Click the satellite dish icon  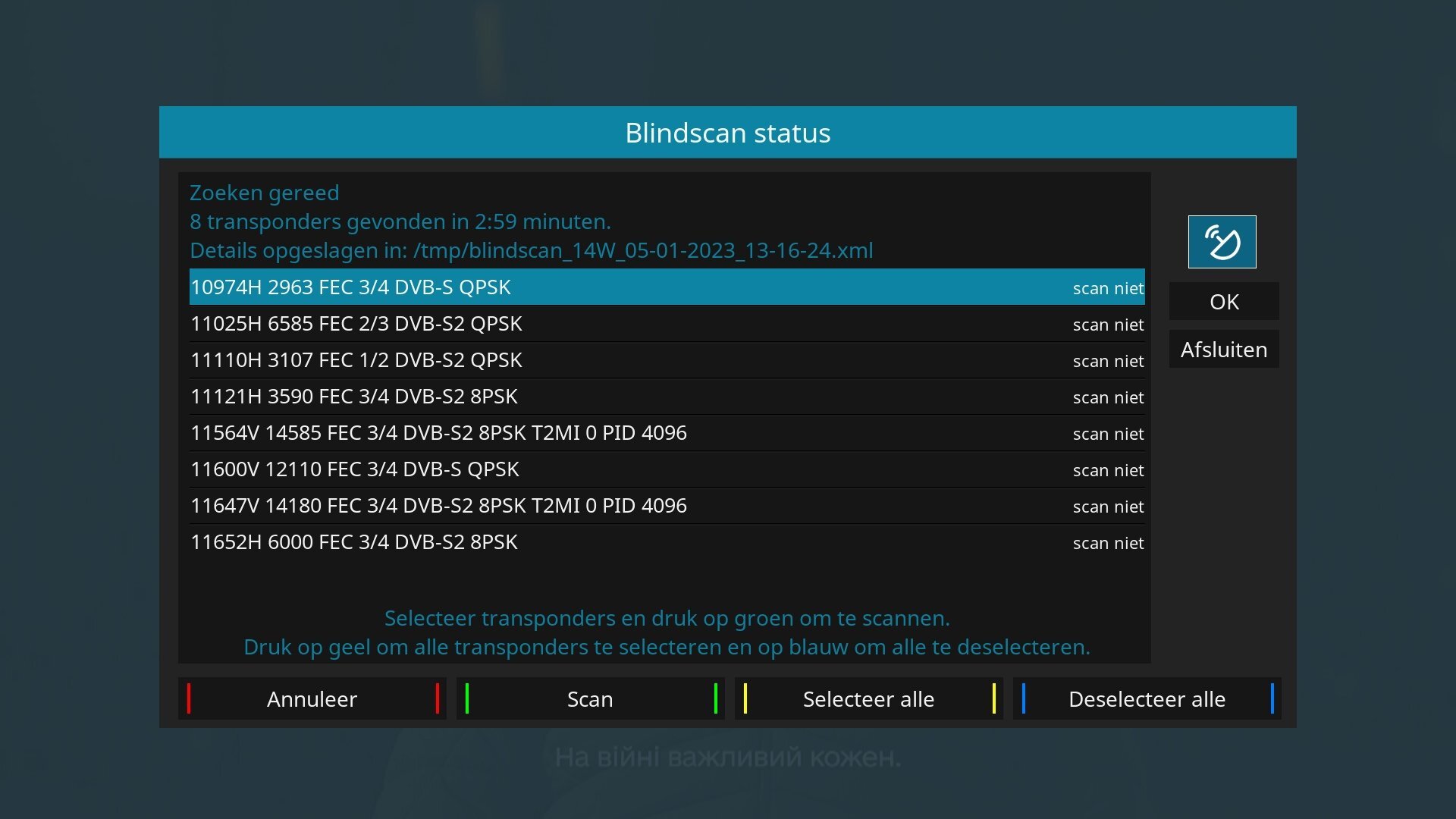1222,242
